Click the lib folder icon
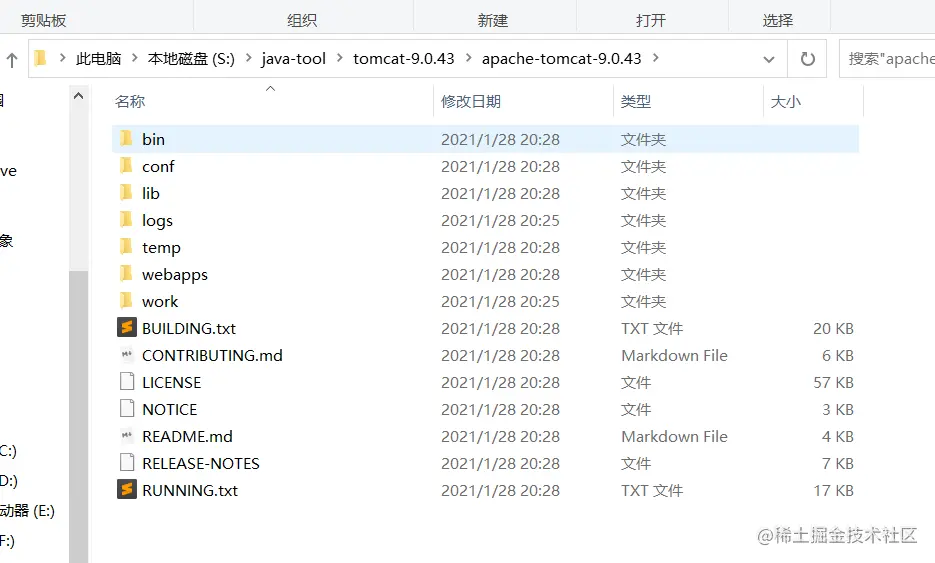The height and width of the screenshot is (563, 935). [126, 193]
